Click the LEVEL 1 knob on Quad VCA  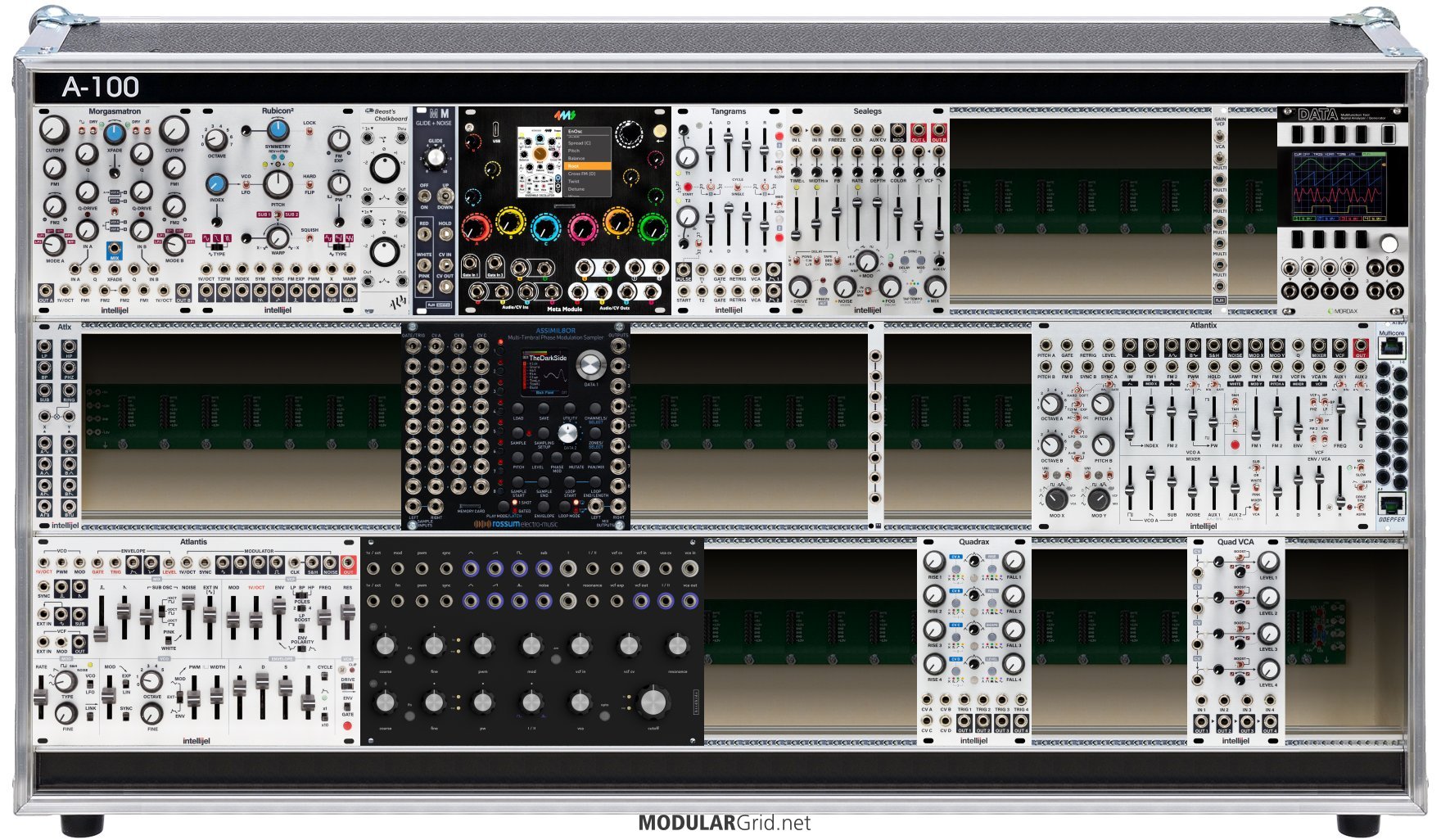pos(1267,562)
